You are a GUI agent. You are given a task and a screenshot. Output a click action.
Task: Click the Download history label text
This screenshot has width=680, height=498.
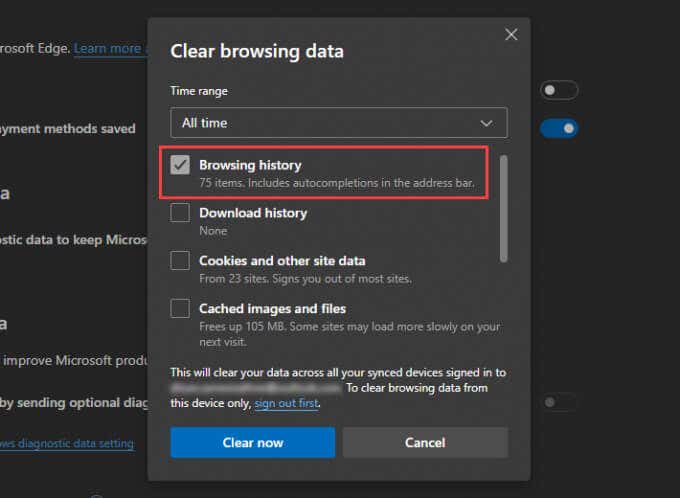pos(253,213)
